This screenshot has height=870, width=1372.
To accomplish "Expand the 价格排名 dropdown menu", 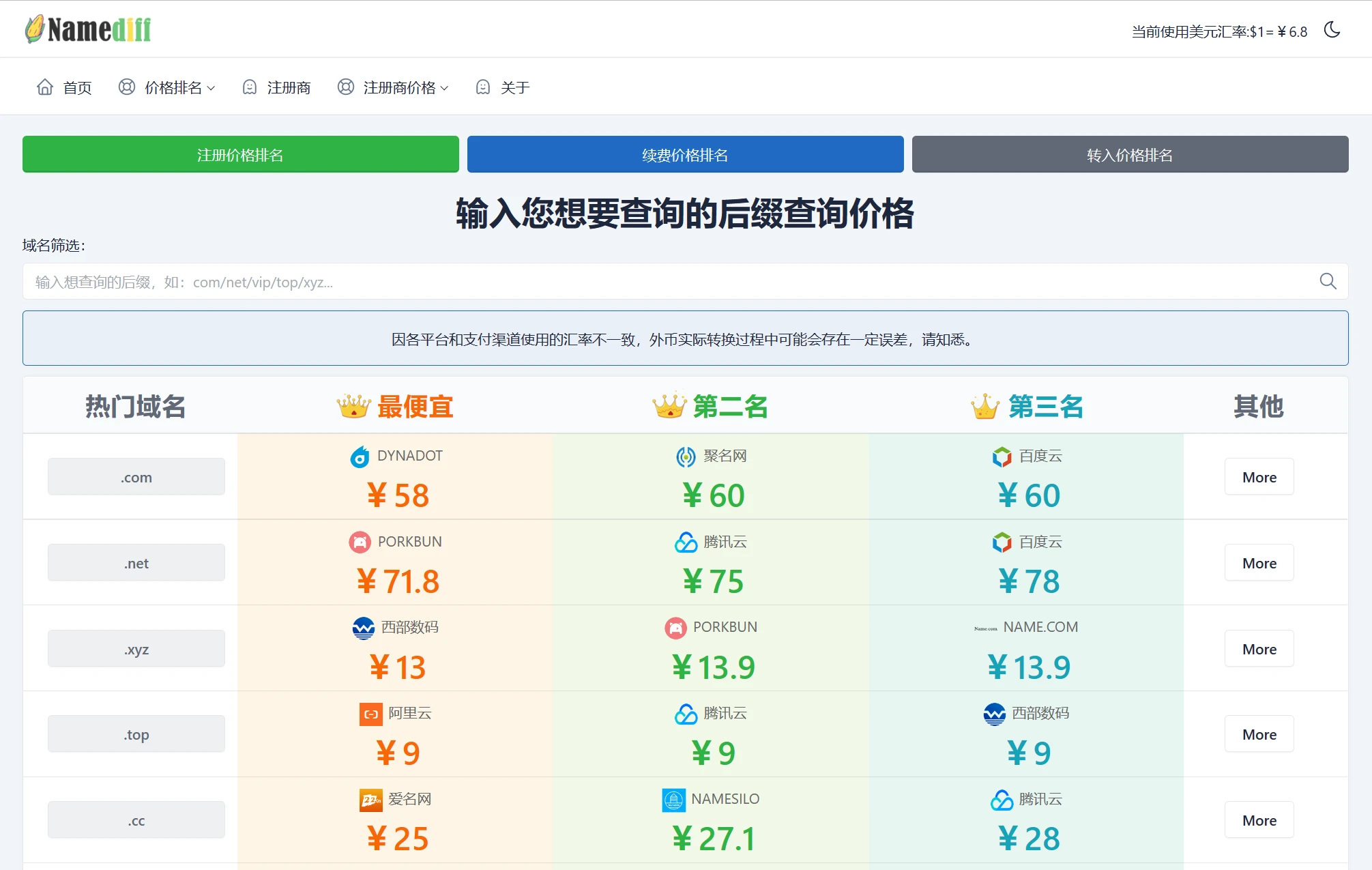I will coord(180,87).
